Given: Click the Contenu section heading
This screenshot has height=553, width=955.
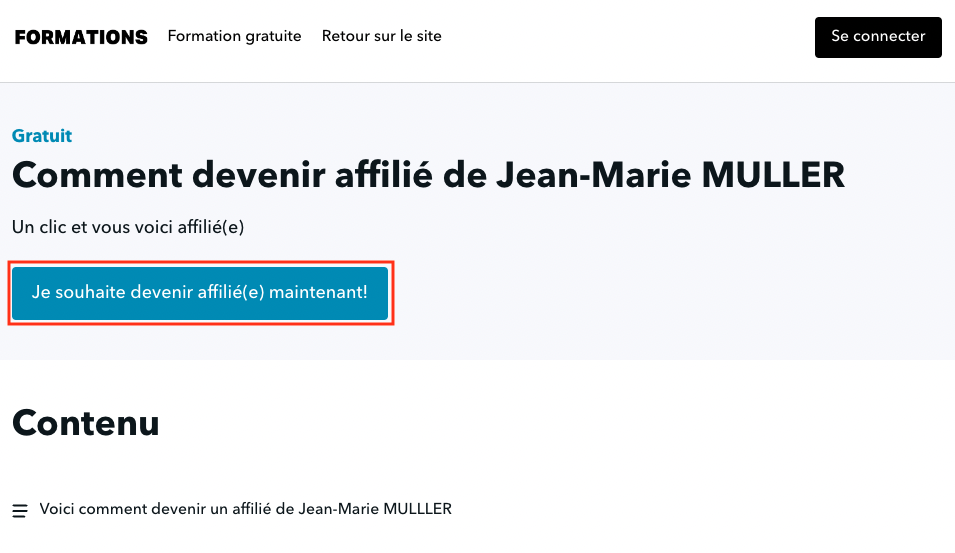Looking at the screenshot, I should 86,422.
